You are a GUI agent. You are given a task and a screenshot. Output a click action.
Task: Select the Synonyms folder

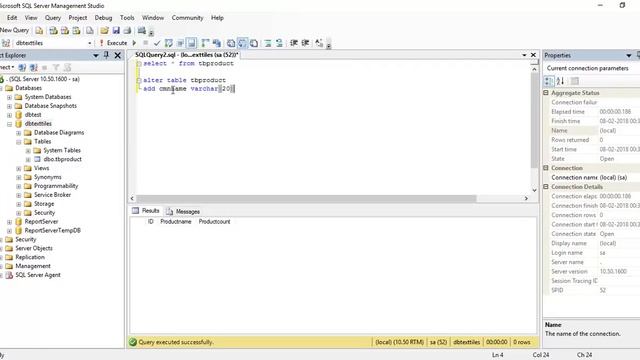tap(47, 177)
